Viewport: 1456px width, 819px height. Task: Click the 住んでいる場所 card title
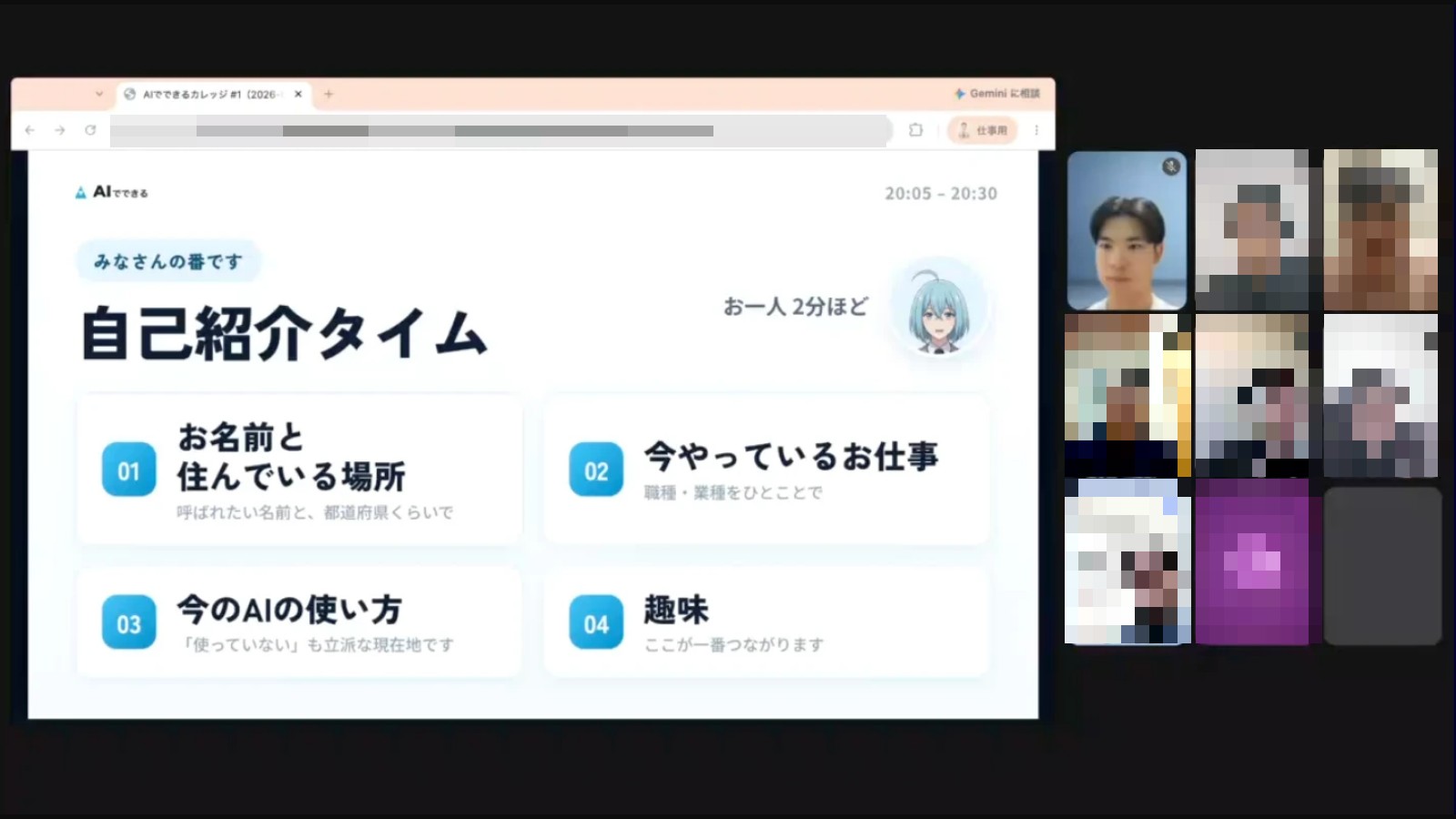point(291,476)
